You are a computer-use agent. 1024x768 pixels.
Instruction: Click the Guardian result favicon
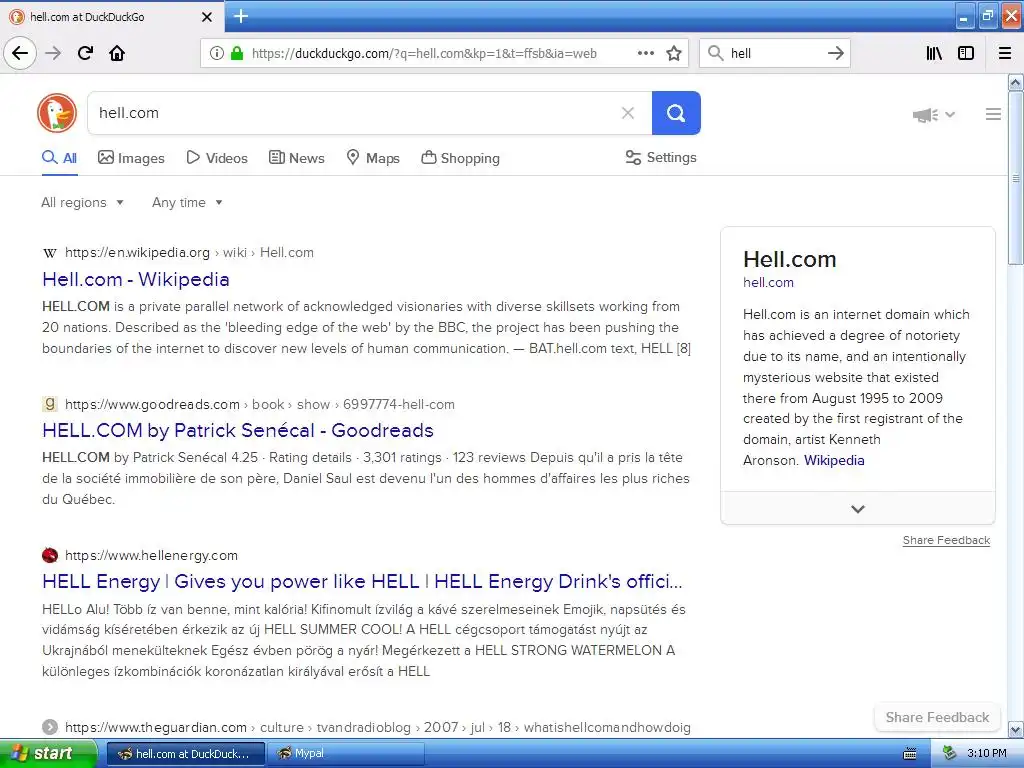[x=50, y=727]
